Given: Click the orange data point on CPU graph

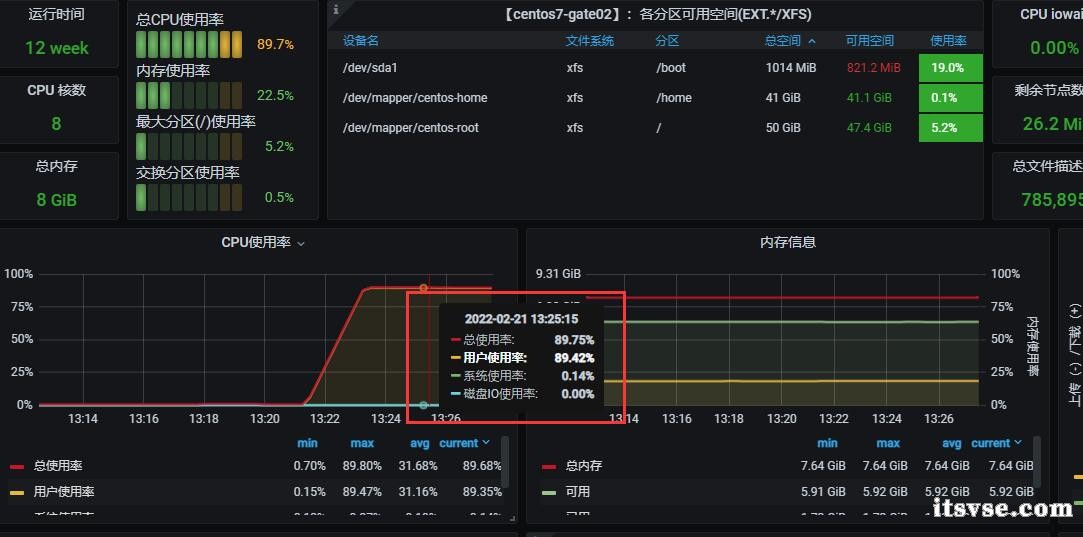Looking at the screenshot, I should click(423, 288).
